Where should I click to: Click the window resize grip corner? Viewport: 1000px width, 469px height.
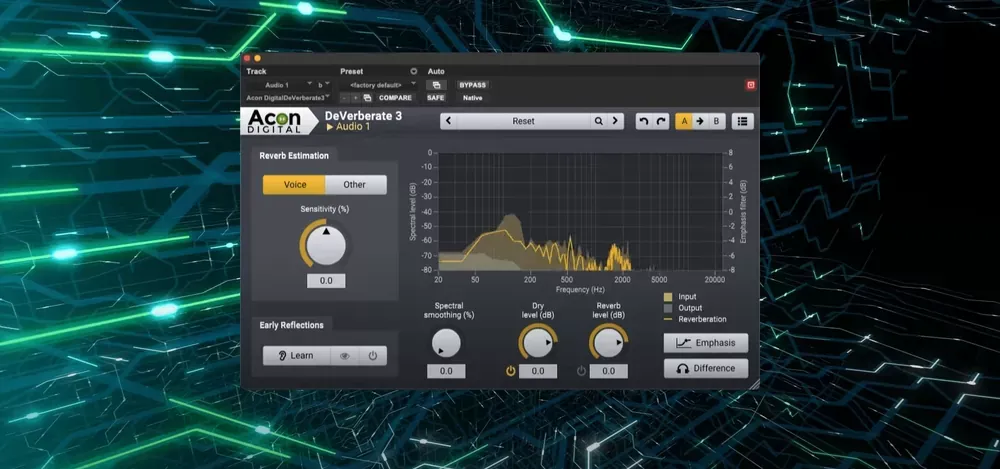coord(754,384)
